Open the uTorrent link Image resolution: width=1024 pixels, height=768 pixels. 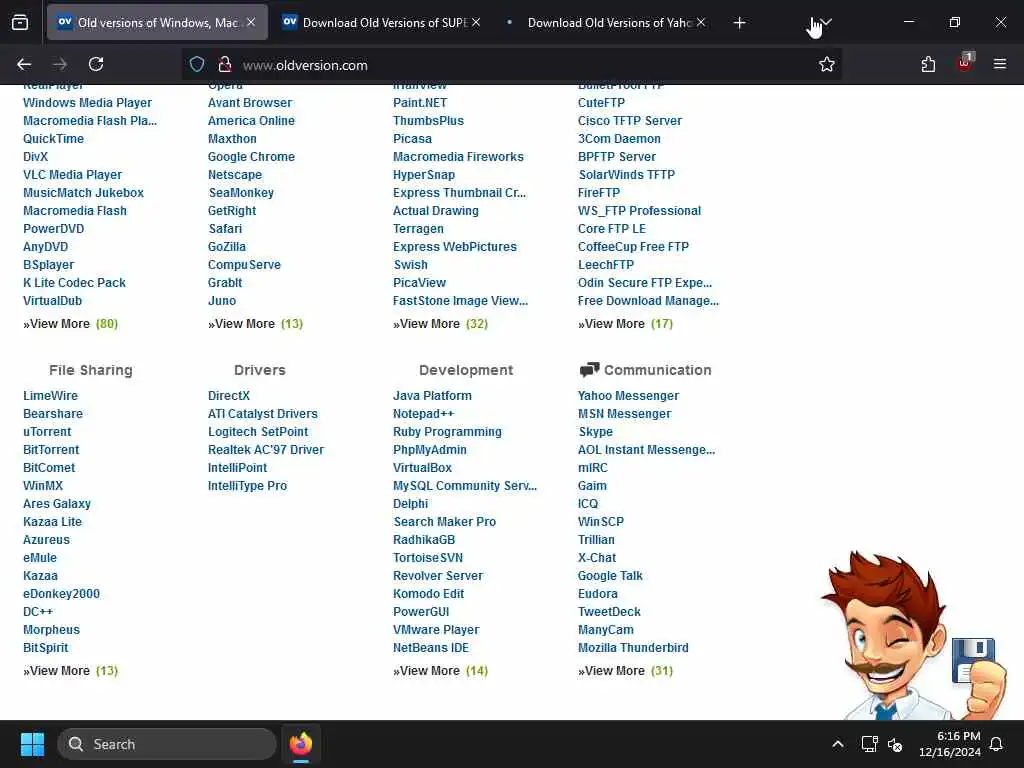tap(47, 432)
